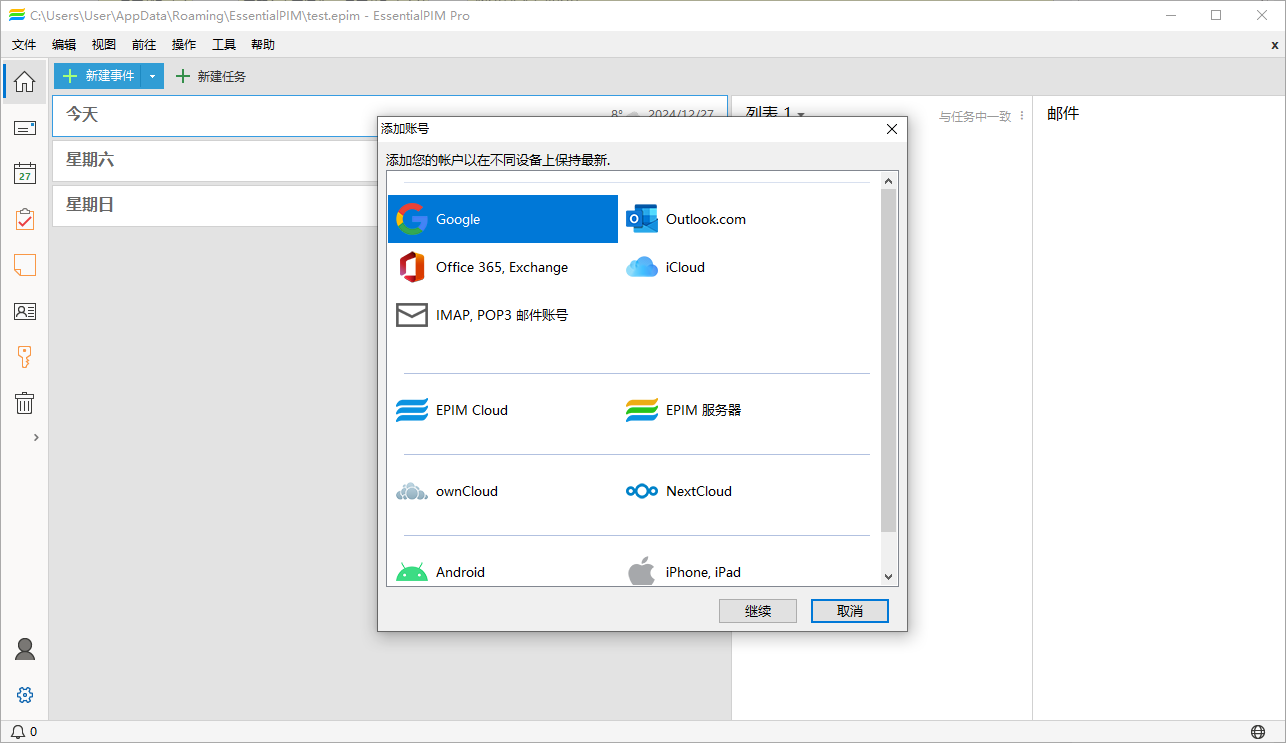Expand the sidebar with the chevron arrow
The height and width of the screenshot is (743, 1286).
pos(36,437)
